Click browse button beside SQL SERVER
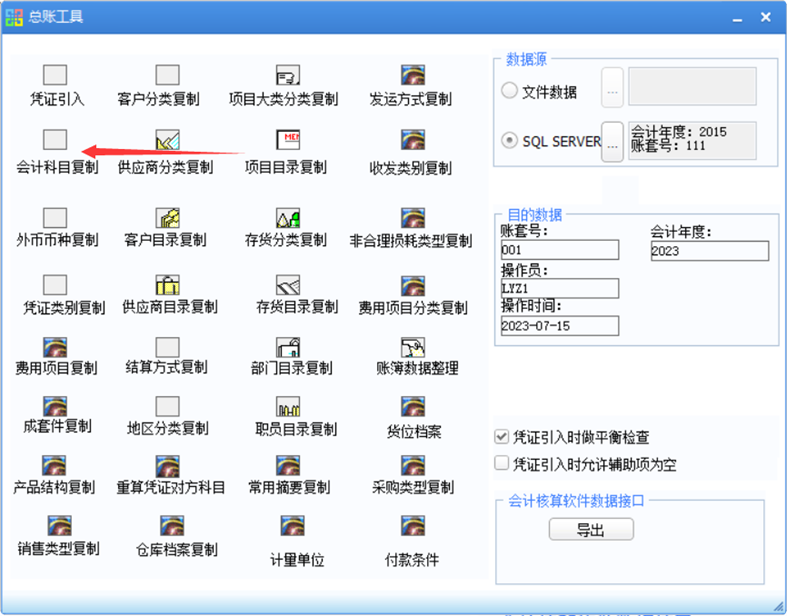Image resolution: width=787 pixels, height=616 pixels. (612, 142)
